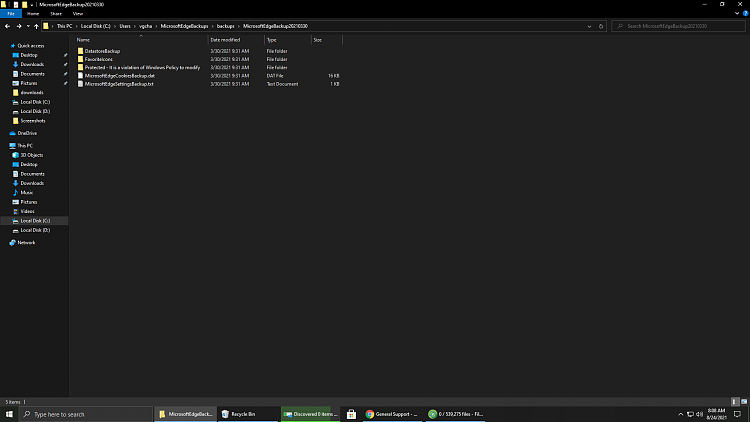
Task: Select Local Disk (D:) under This PC
Action: pyautogui.click(x=35, y=230)
